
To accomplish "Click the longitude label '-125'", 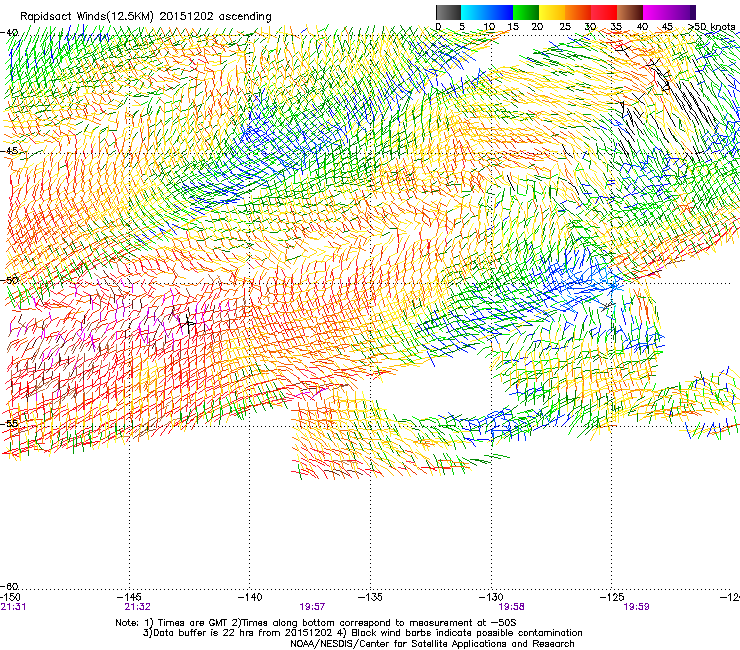I will [612, 597].
